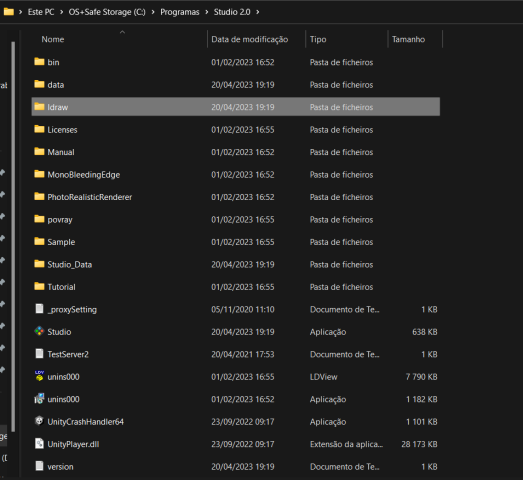
Task: Open the data folder icon
Action: 39,84
